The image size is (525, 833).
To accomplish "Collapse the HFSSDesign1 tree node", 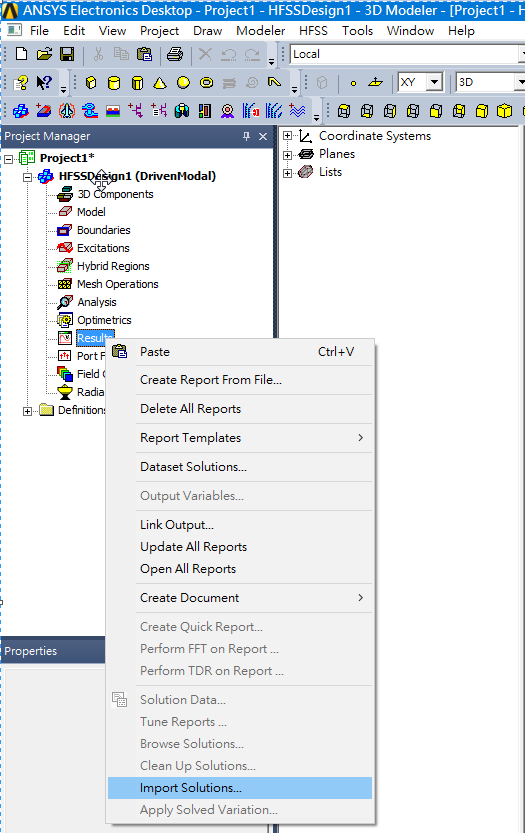I will [27, 177].
